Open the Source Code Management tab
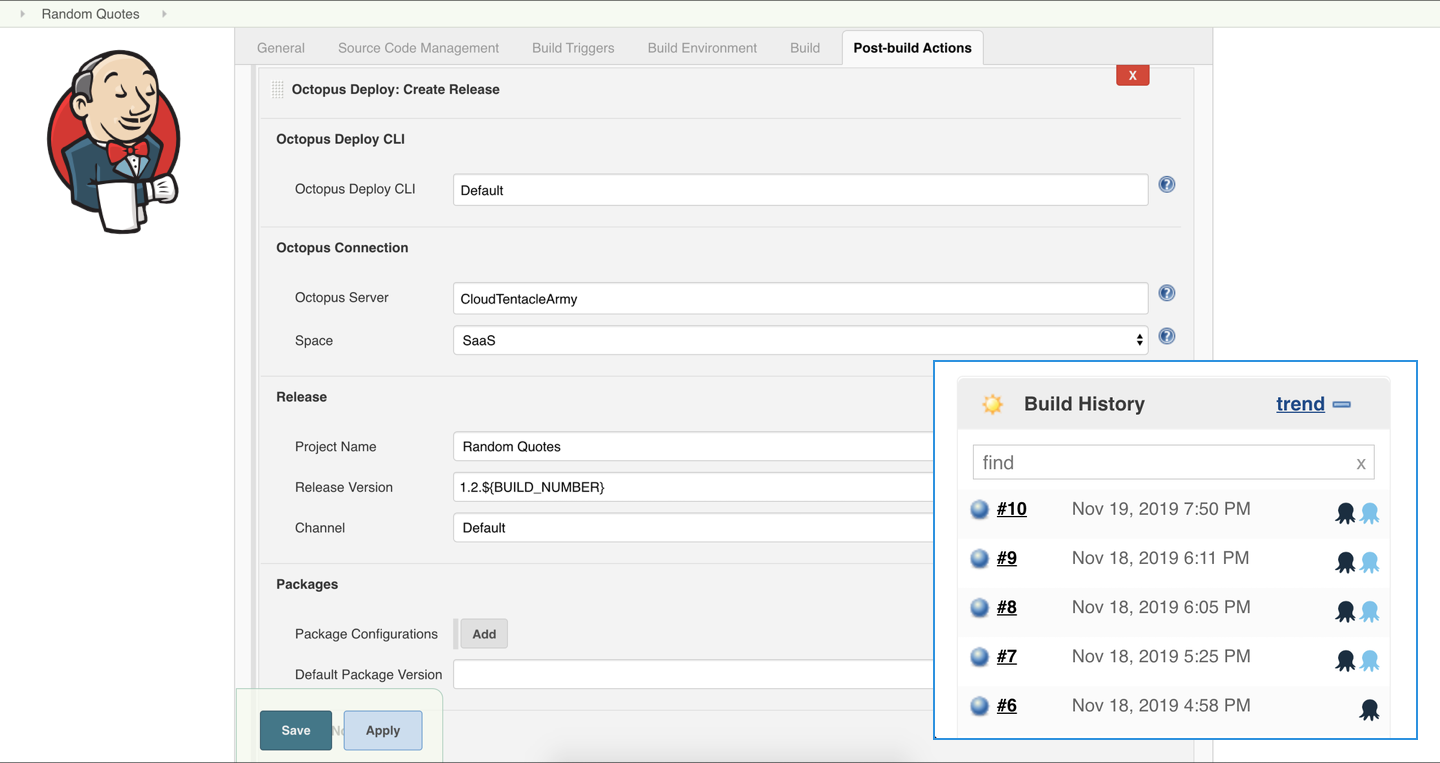The height and width of the screenshot is (763, 1440). pos(418,47)
